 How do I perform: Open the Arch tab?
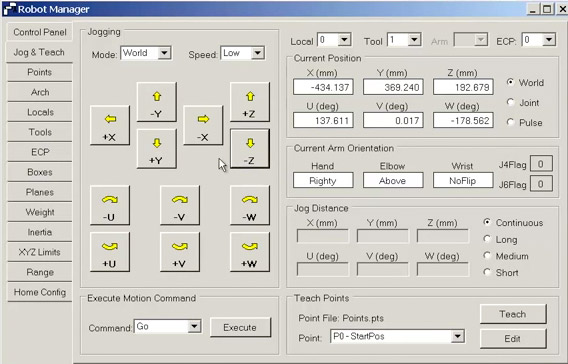(39, 92)
